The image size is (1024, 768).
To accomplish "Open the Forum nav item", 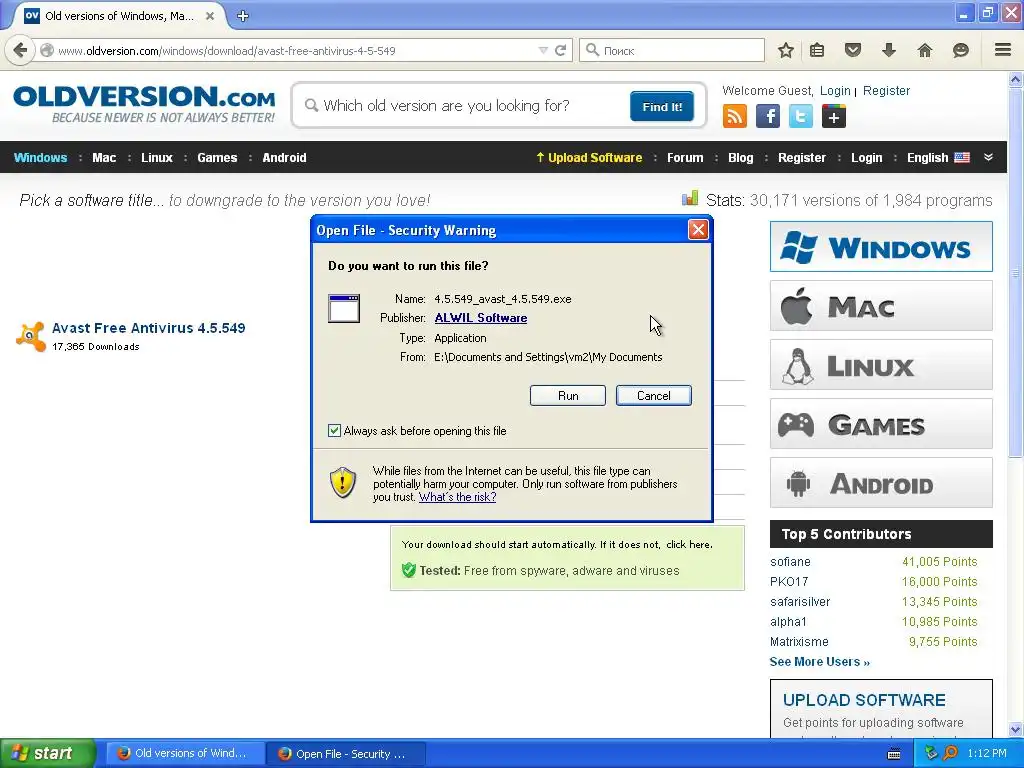I will point(685,157).
